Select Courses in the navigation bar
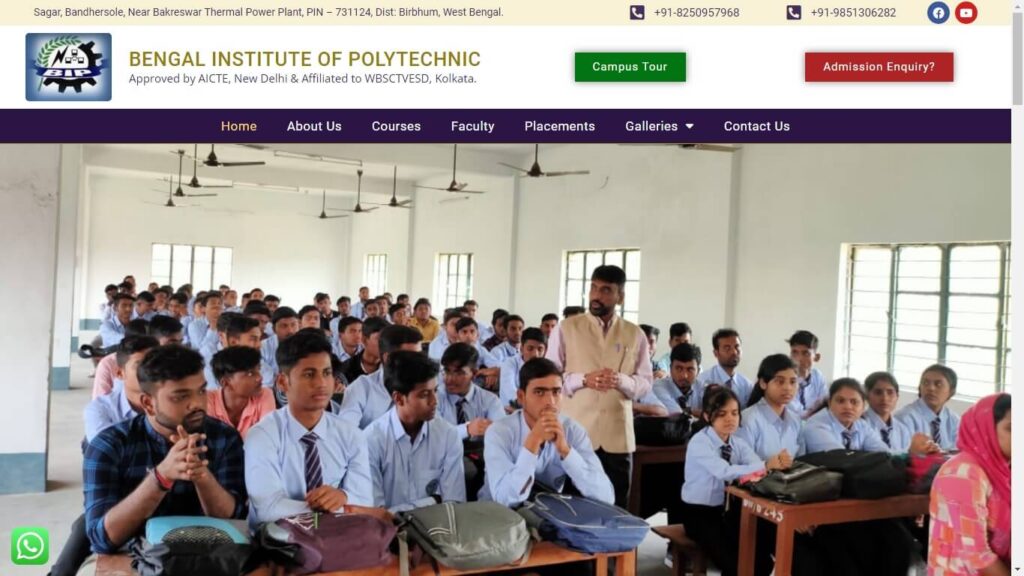1024x576 pixels. 396,126
